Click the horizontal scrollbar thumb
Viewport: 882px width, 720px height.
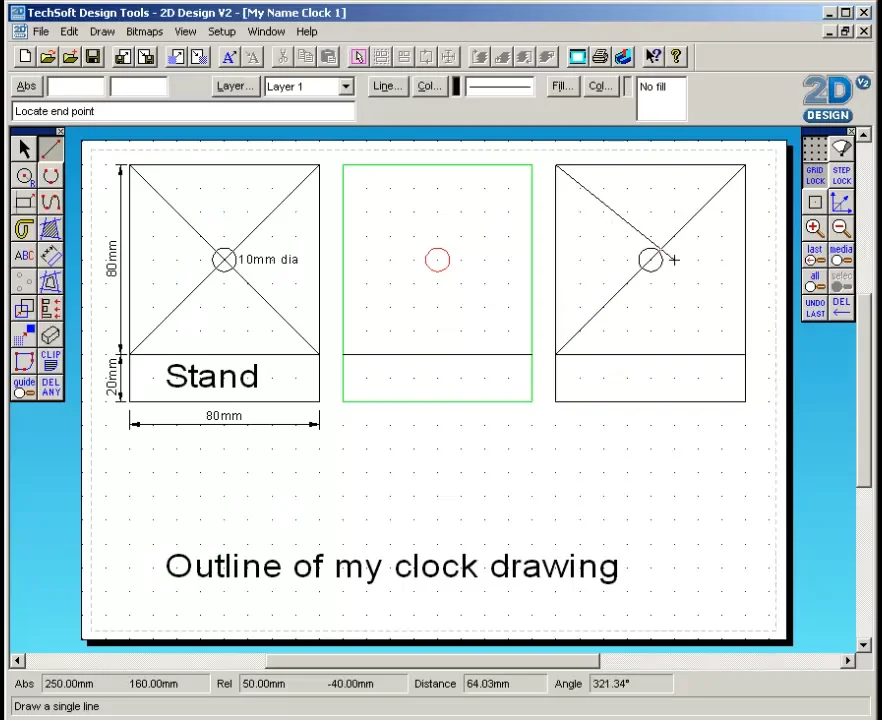pos(432,660)
